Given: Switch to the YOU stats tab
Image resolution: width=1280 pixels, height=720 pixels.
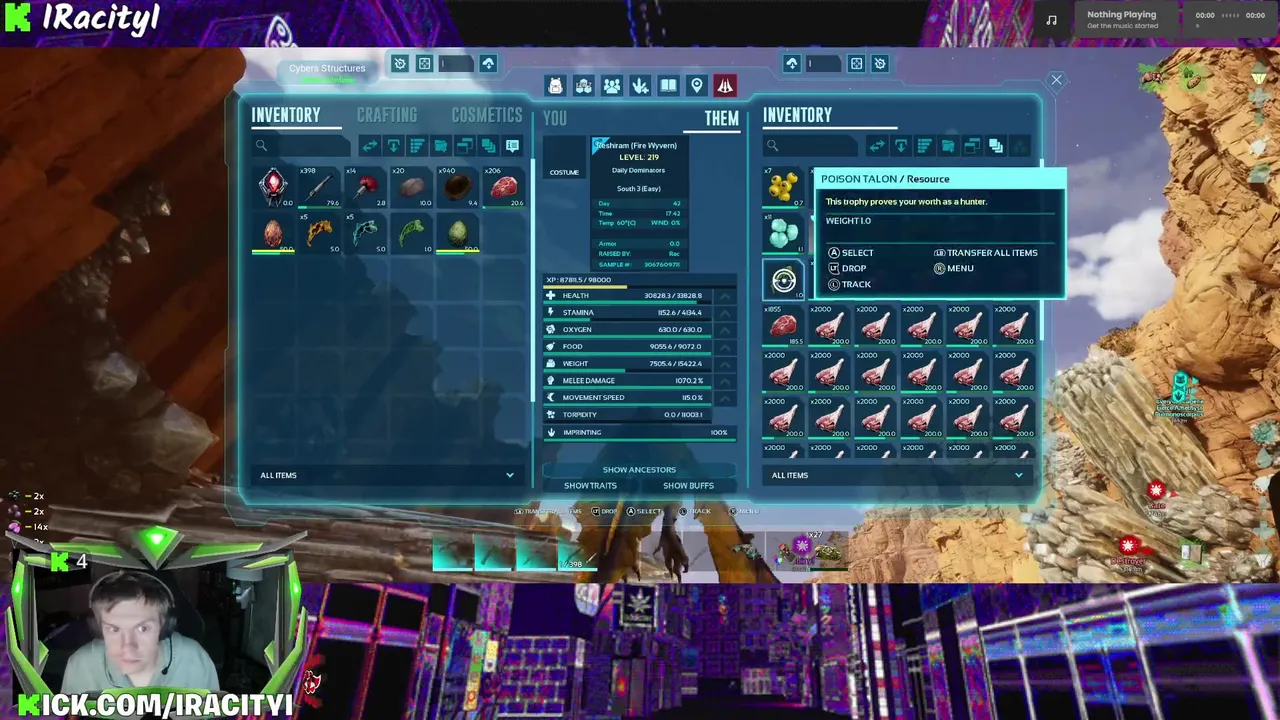Looking at the screenshot, I should (555, 118).
